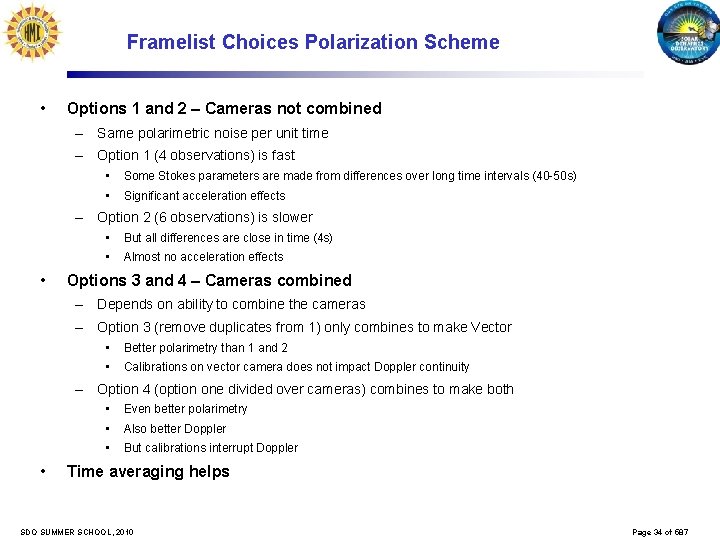Click 'Same polarimetric noise per unit time' line
The image size is (720, 540).
[212, 133]
